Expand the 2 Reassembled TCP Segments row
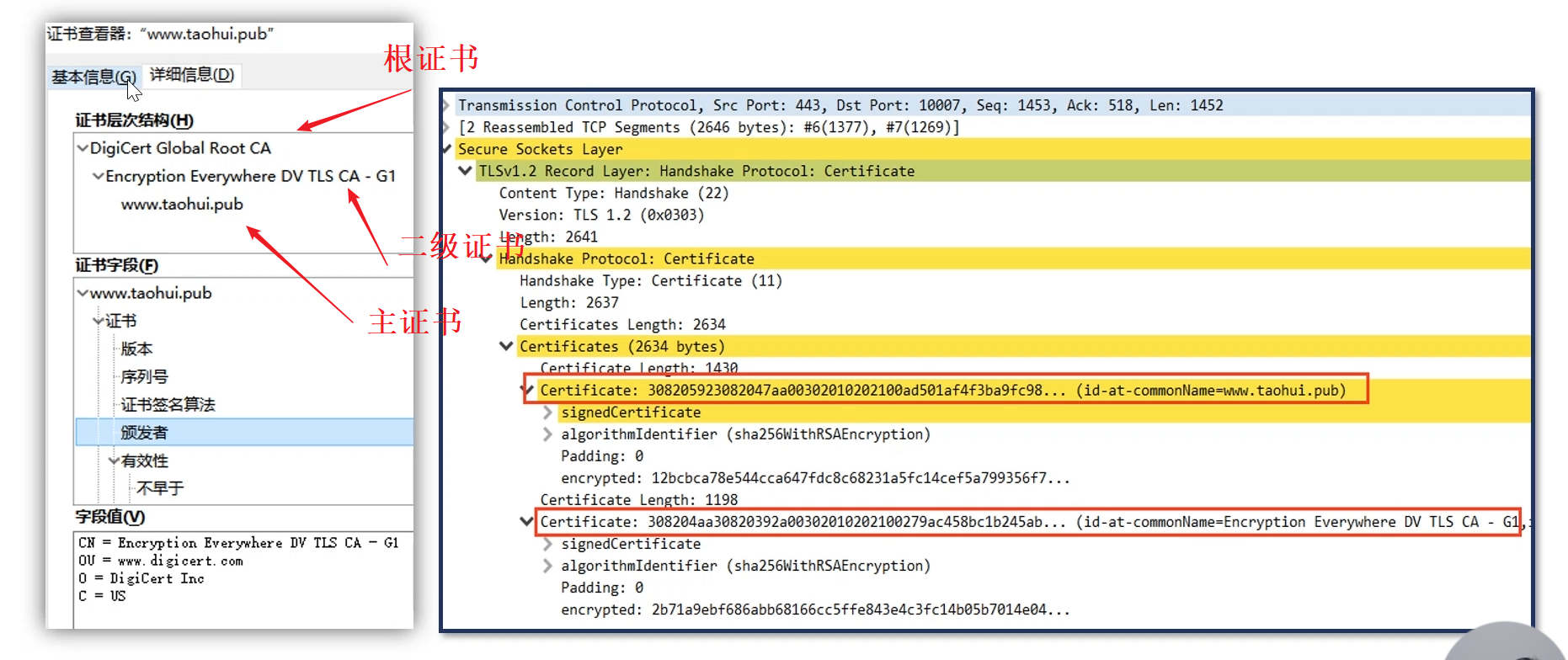Screen dimensions: 1568x660 tap(446, 127)
